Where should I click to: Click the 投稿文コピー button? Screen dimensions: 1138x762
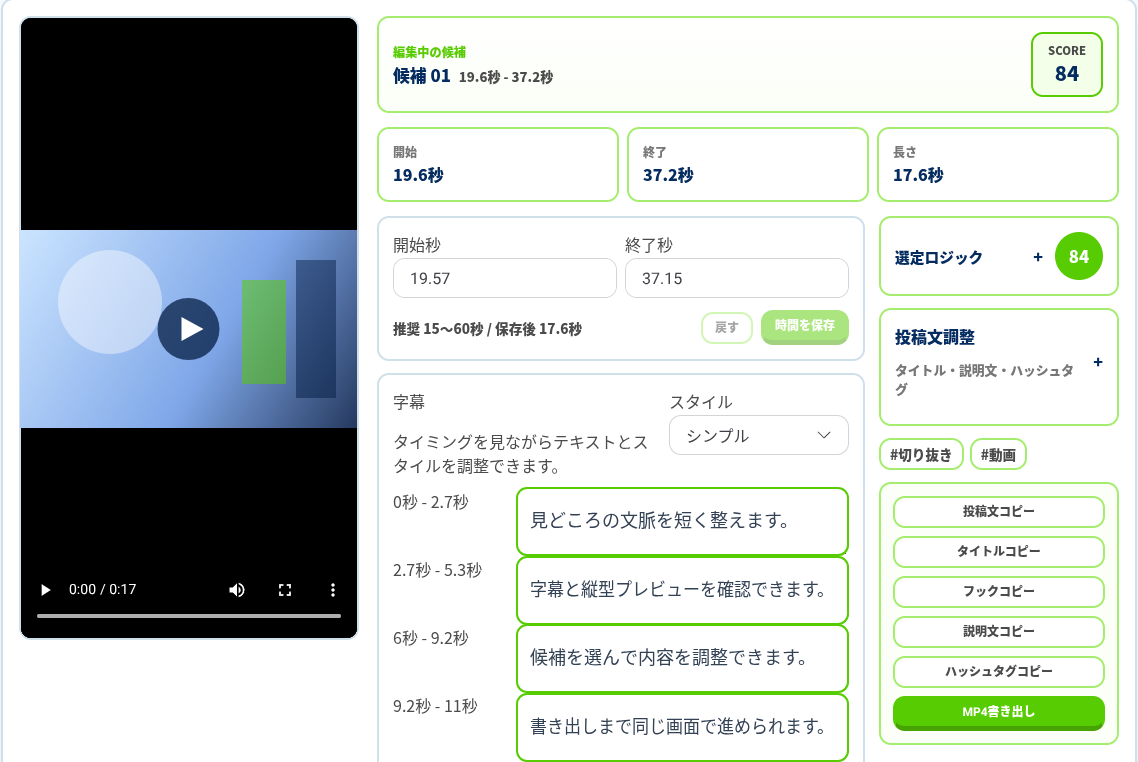tap(999, 512)
